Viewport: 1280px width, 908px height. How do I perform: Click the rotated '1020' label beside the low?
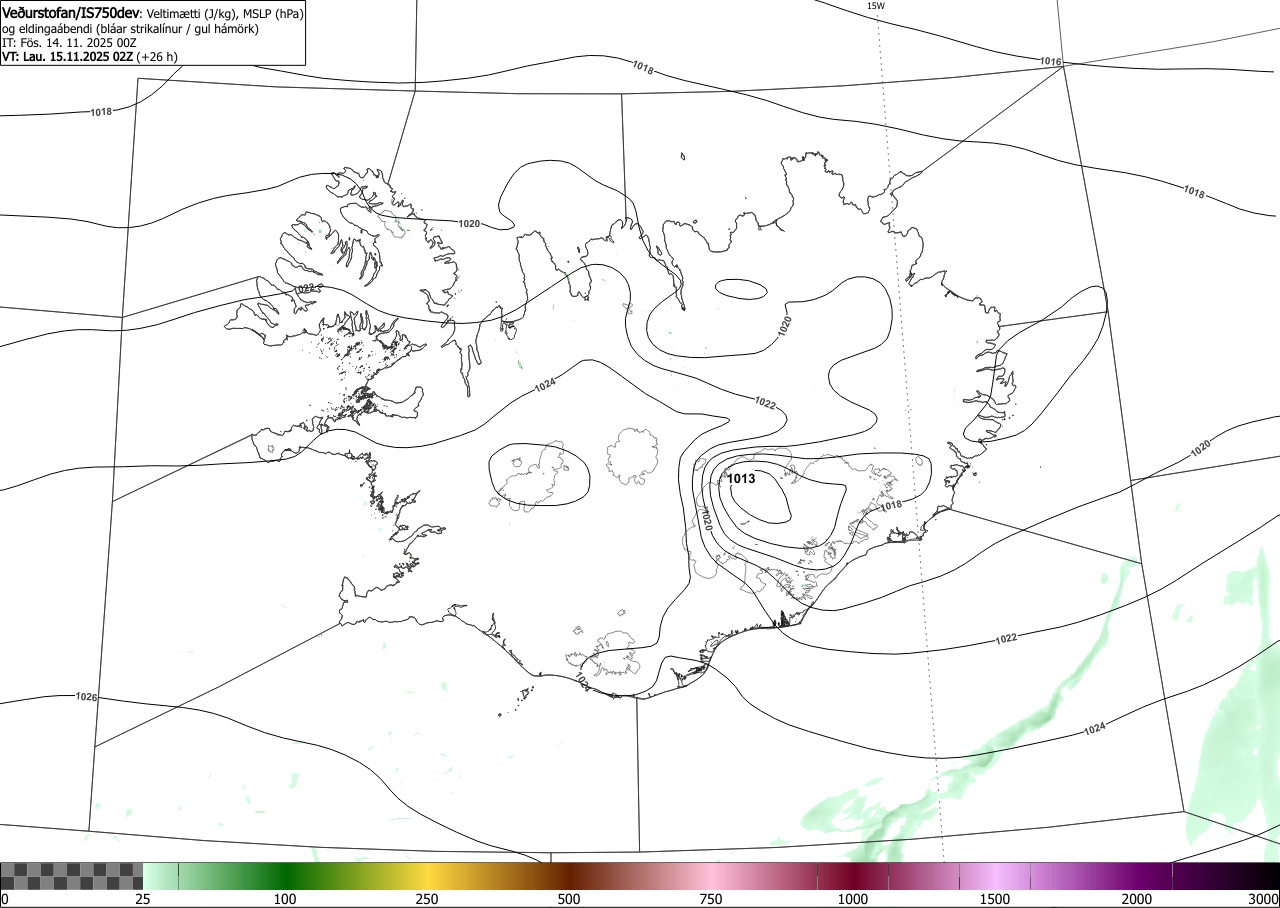[706, 519]
